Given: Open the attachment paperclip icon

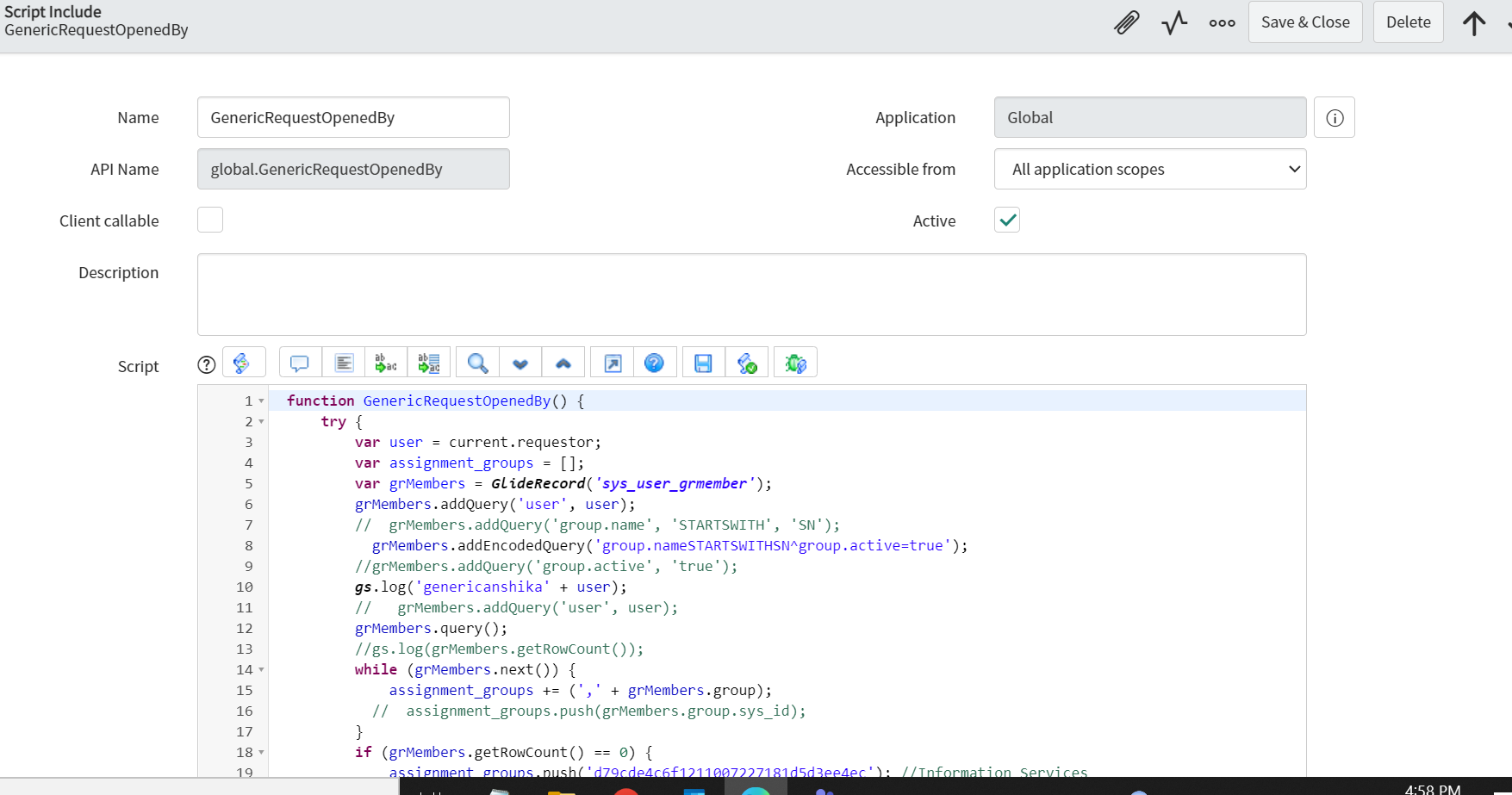Looking at the screenshot, I should 1126,22.
